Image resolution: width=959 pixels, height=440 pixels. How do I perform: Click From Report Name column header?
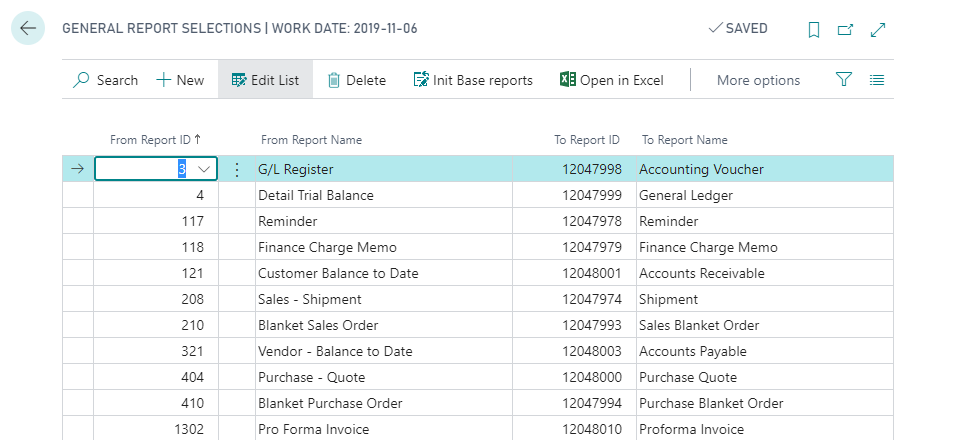coord(311,140)
